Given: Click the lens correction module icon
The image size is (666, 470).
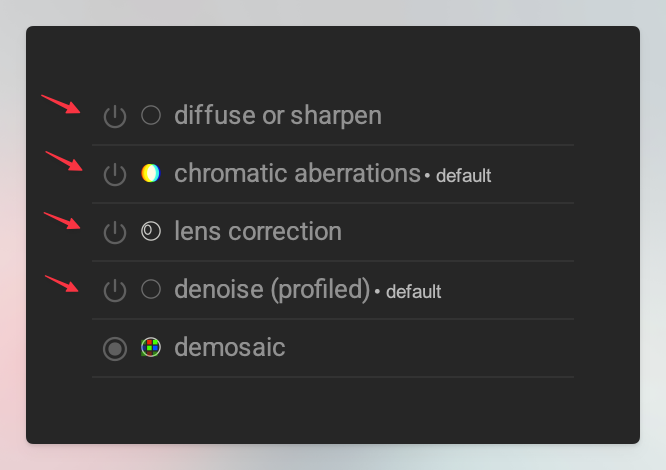Looking at the screenshot, I should [x=151, y=232].
